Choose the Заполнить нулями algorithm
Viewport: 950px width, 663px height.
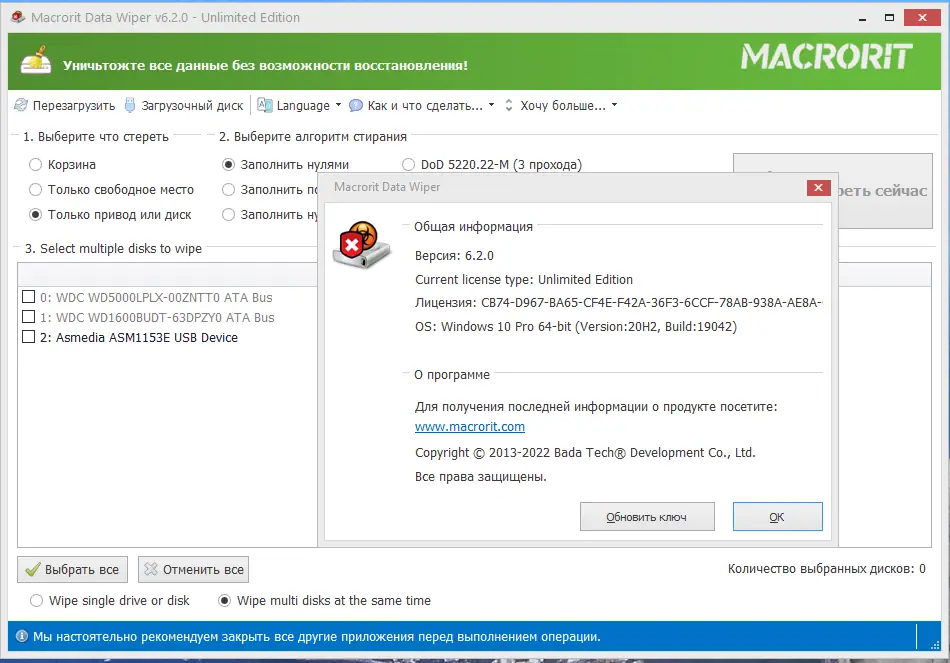click(228, 165)
